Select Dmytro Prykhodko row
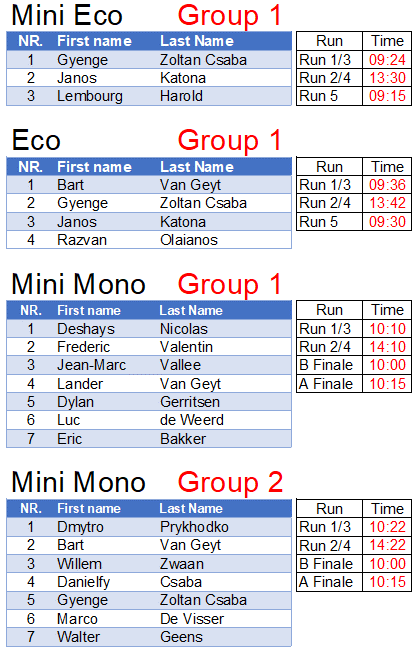This screenshot has height=653, width=415. 149,527
